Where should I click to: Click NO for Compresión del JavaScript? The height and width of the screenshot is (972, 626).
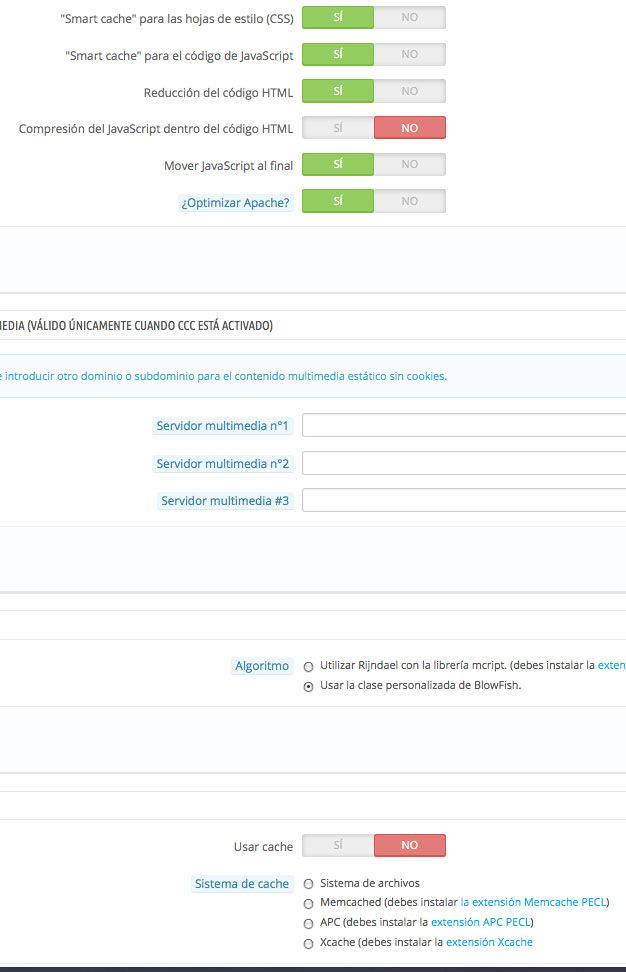click(x=410, y=128)
